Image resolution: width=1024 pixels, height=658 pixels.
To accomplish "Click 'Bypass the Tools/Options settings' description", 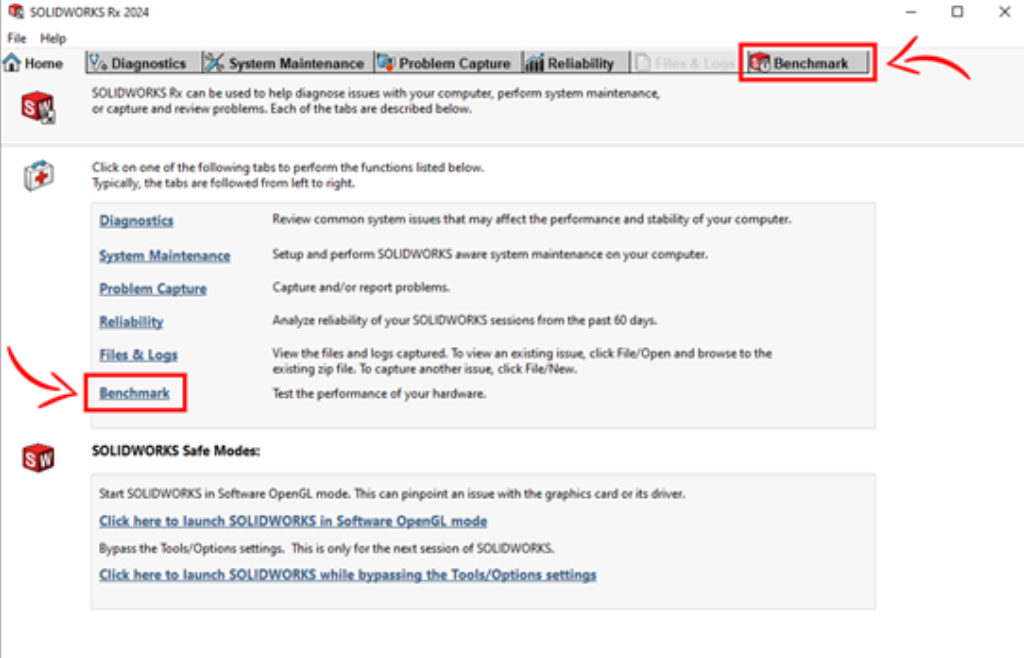I will (327, 548).
